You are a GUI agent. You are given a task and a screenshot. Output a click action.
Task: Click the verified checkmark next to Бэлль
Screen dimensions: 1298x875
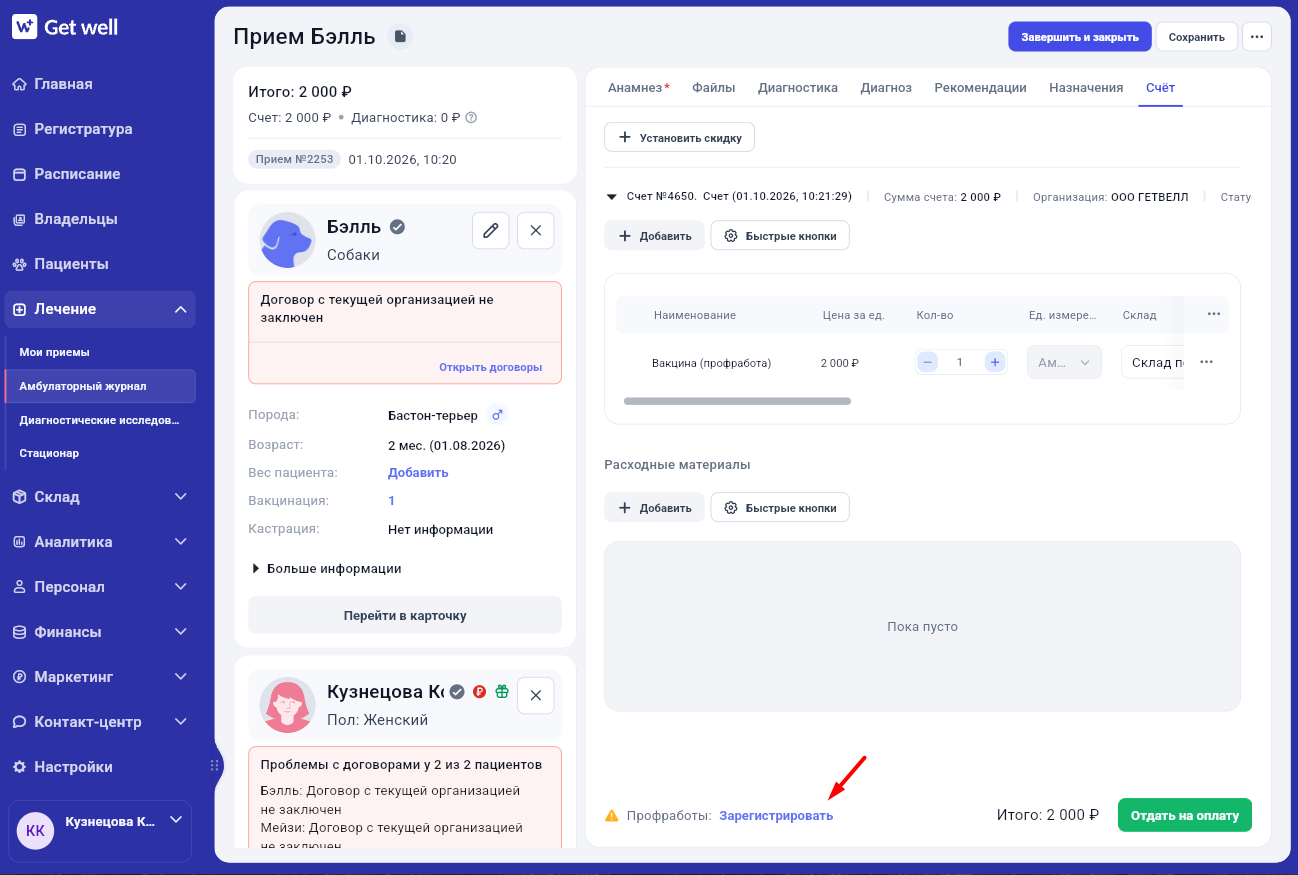click(x=397, y=227)
